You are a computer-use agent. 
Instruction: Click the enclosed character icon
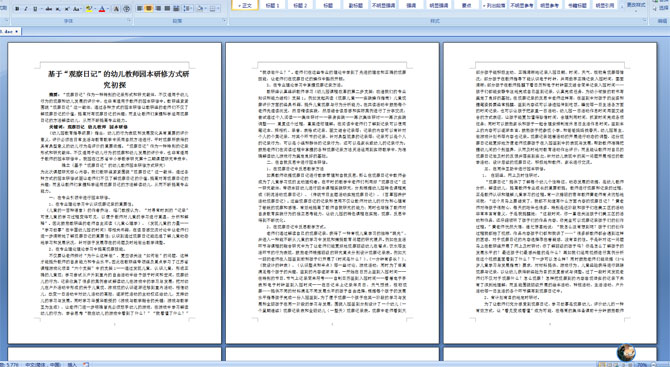pyautogui.click(x=126, y=9)
